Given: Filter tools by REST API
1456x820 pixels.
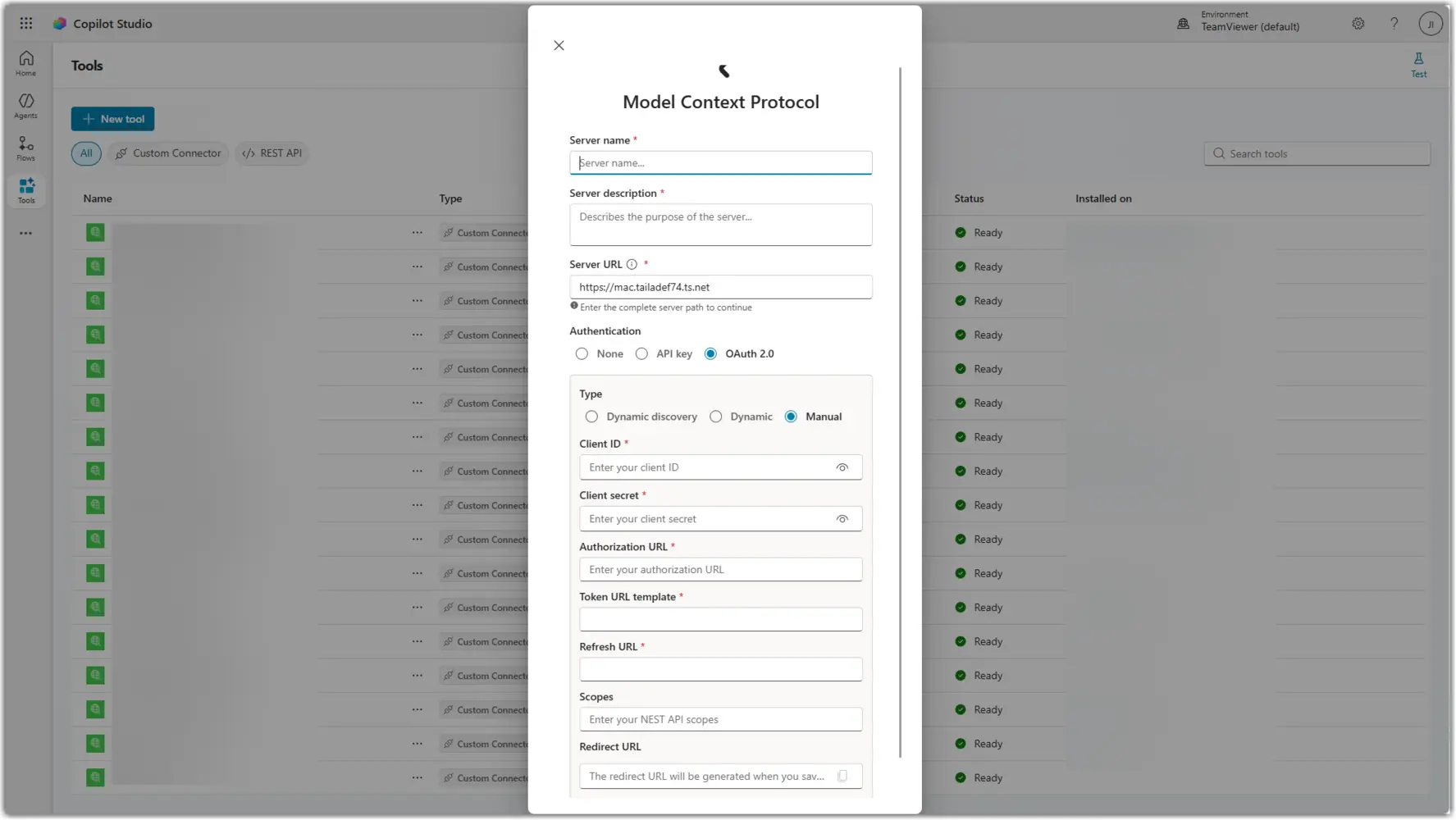Looking at the screenshot, I should (272, 153).
